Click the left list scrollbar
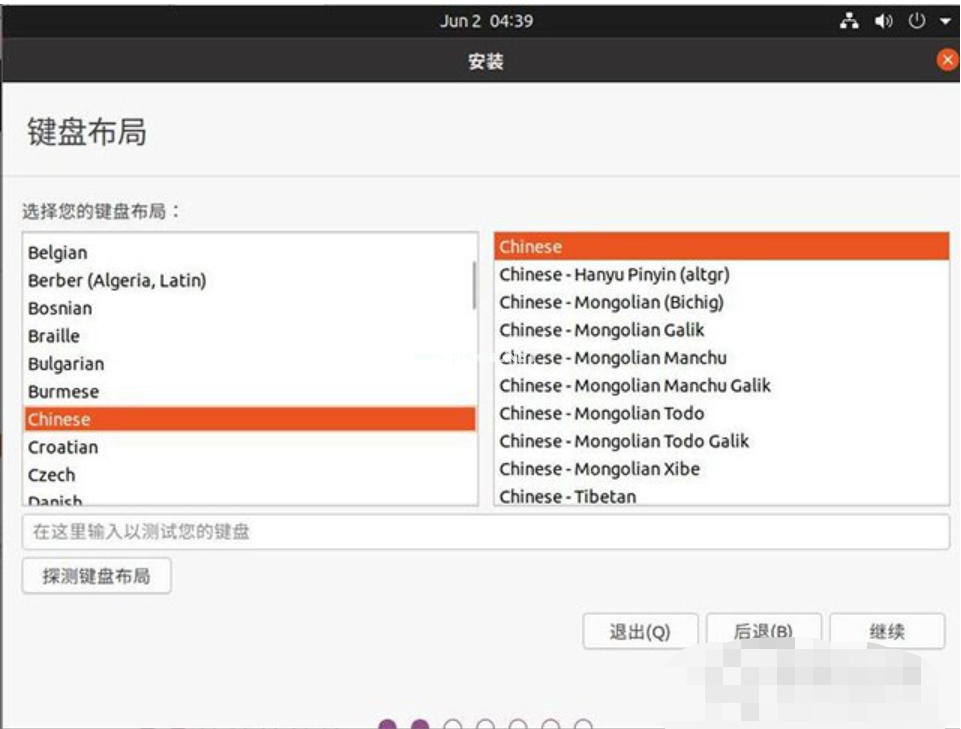 [474, 285]
